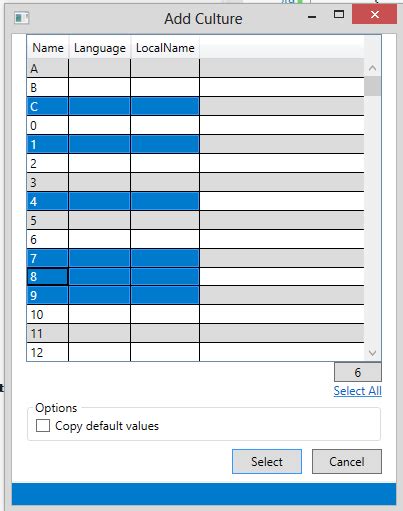
Task: Click the Cancel button
Action: [347, 462]
